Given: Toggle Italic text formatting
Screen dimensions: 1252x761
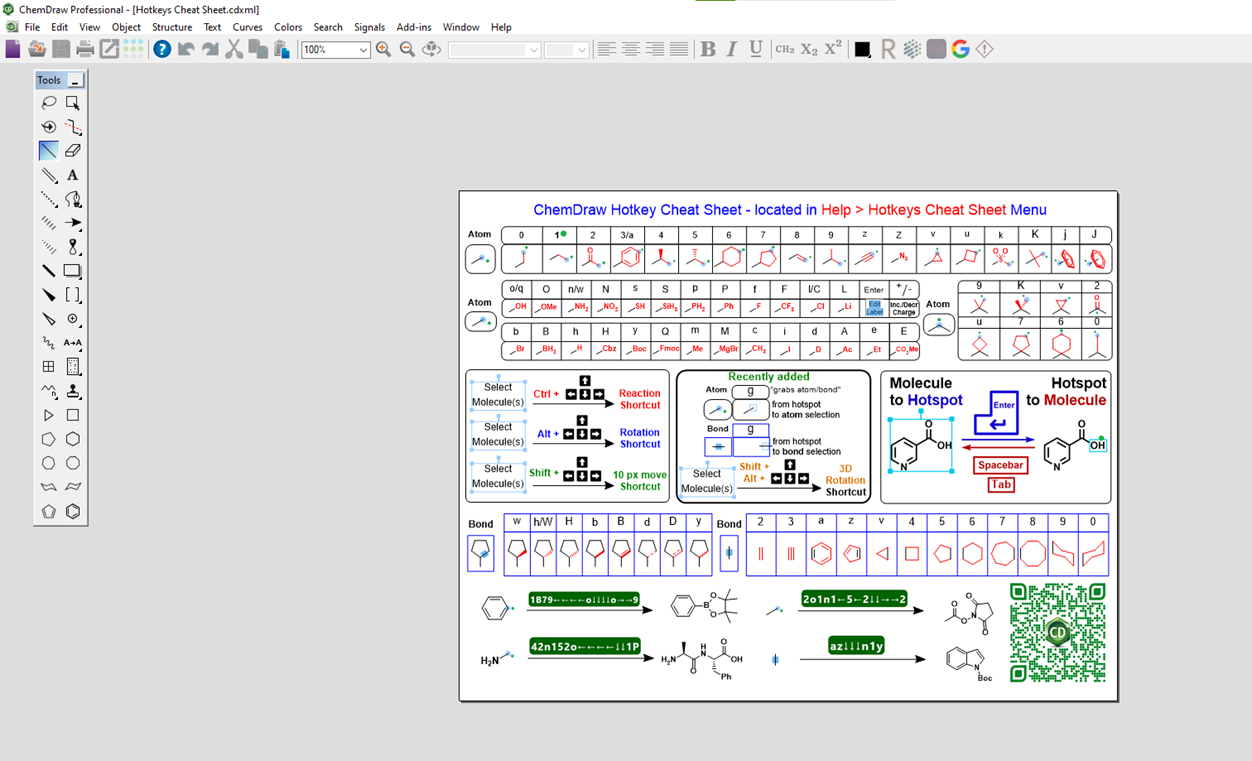Looking at the screenshot, I should click(732, 49).
